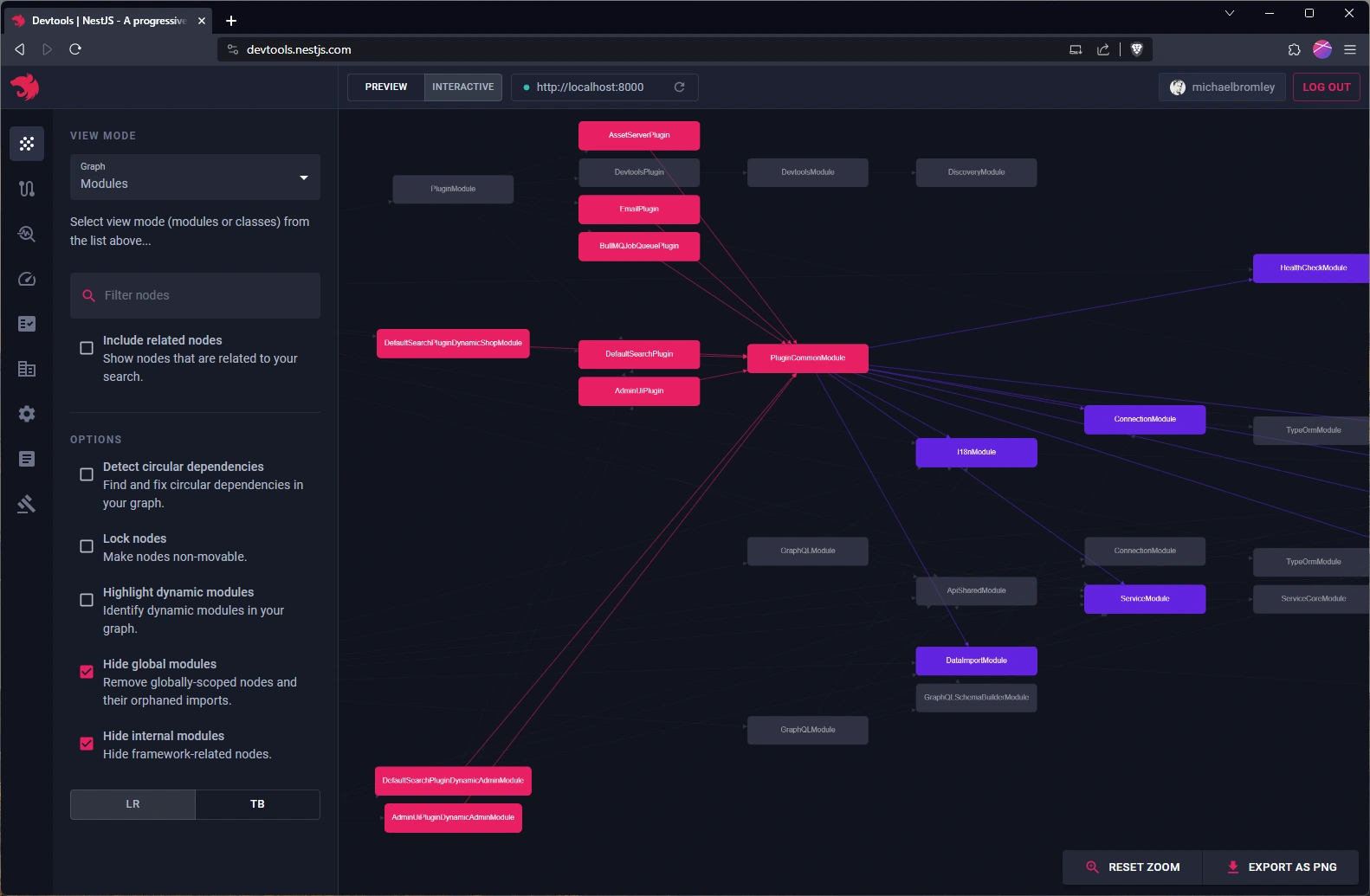Select the PREVIEW tab
This screenshot has height=896, width=1370.
point(386,87)
